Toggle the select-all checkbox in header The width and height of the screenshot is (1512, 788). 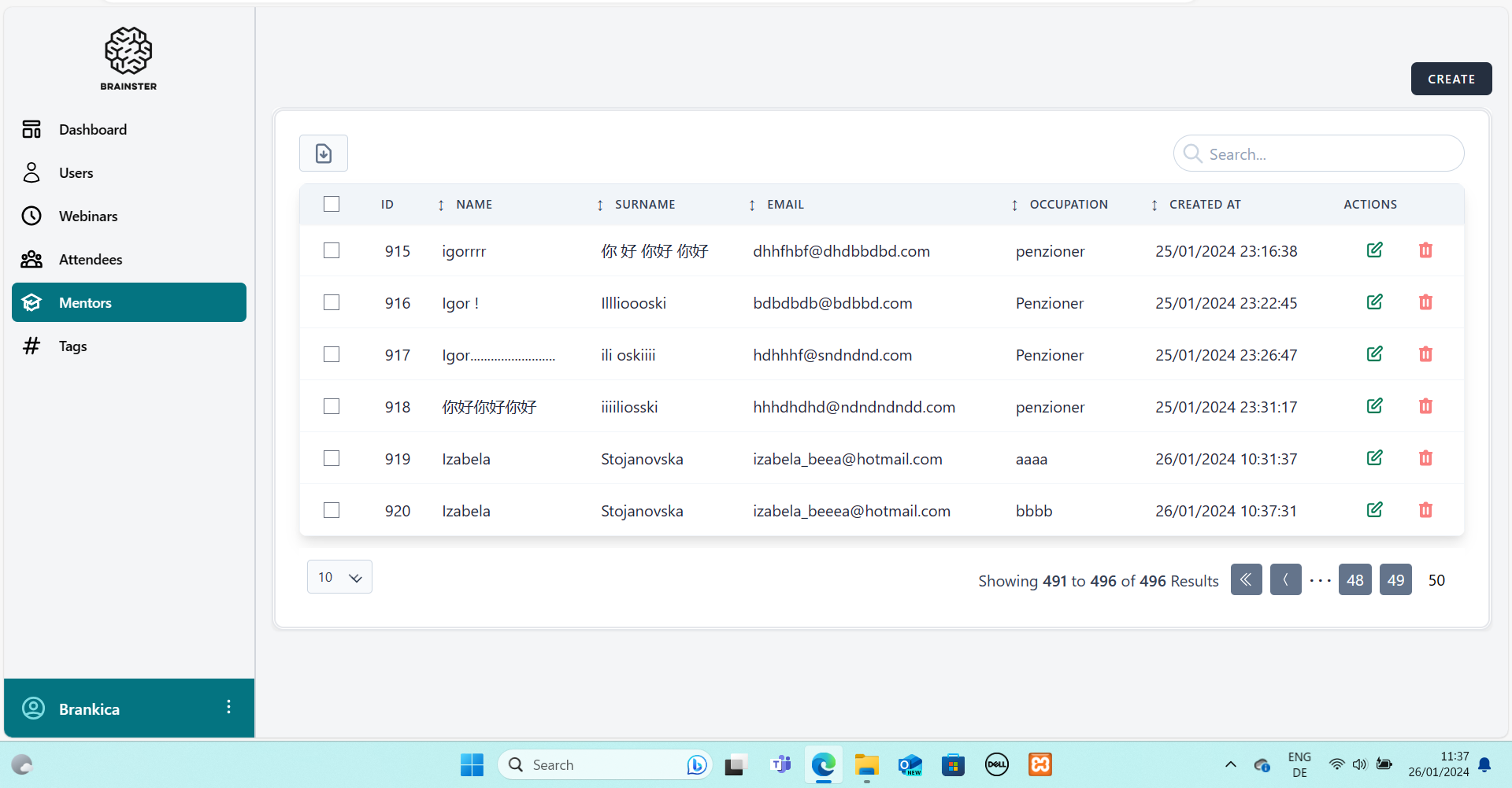tap(332, 204)
